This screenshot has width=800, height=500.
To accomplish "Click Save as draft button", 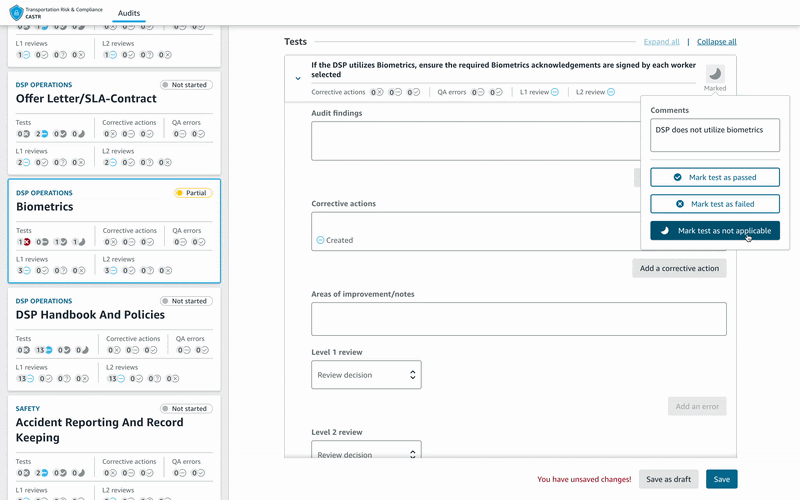I will point(668,479).
